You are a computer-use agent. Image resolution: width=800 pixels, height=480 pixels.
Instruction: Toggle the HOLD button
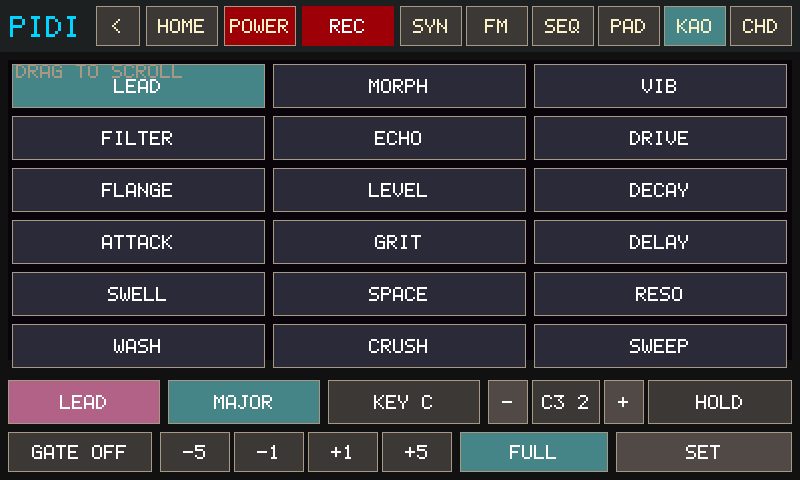click(x=719, y=402)
